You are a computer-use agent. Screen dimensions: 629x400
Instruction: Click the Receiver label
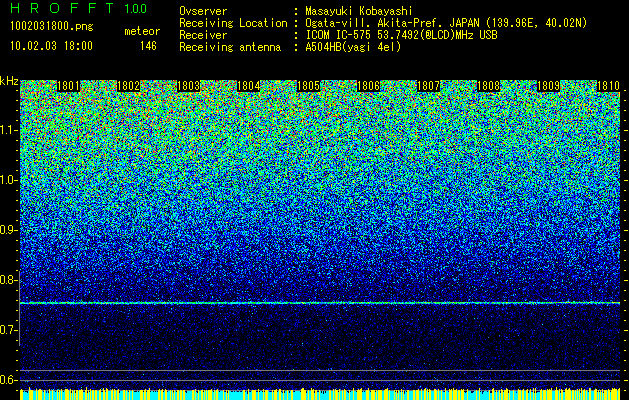203,35
